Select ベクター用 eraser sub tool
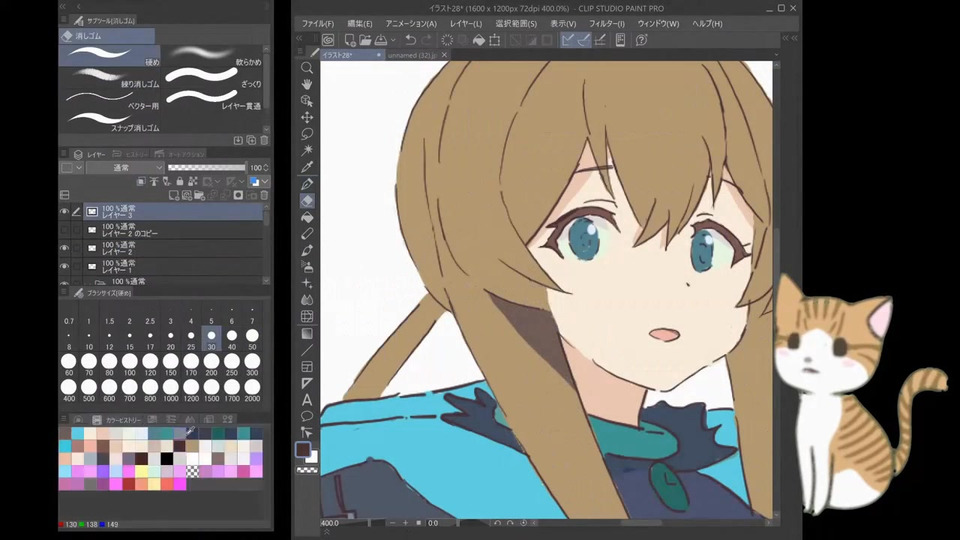 tap(110, 99)
